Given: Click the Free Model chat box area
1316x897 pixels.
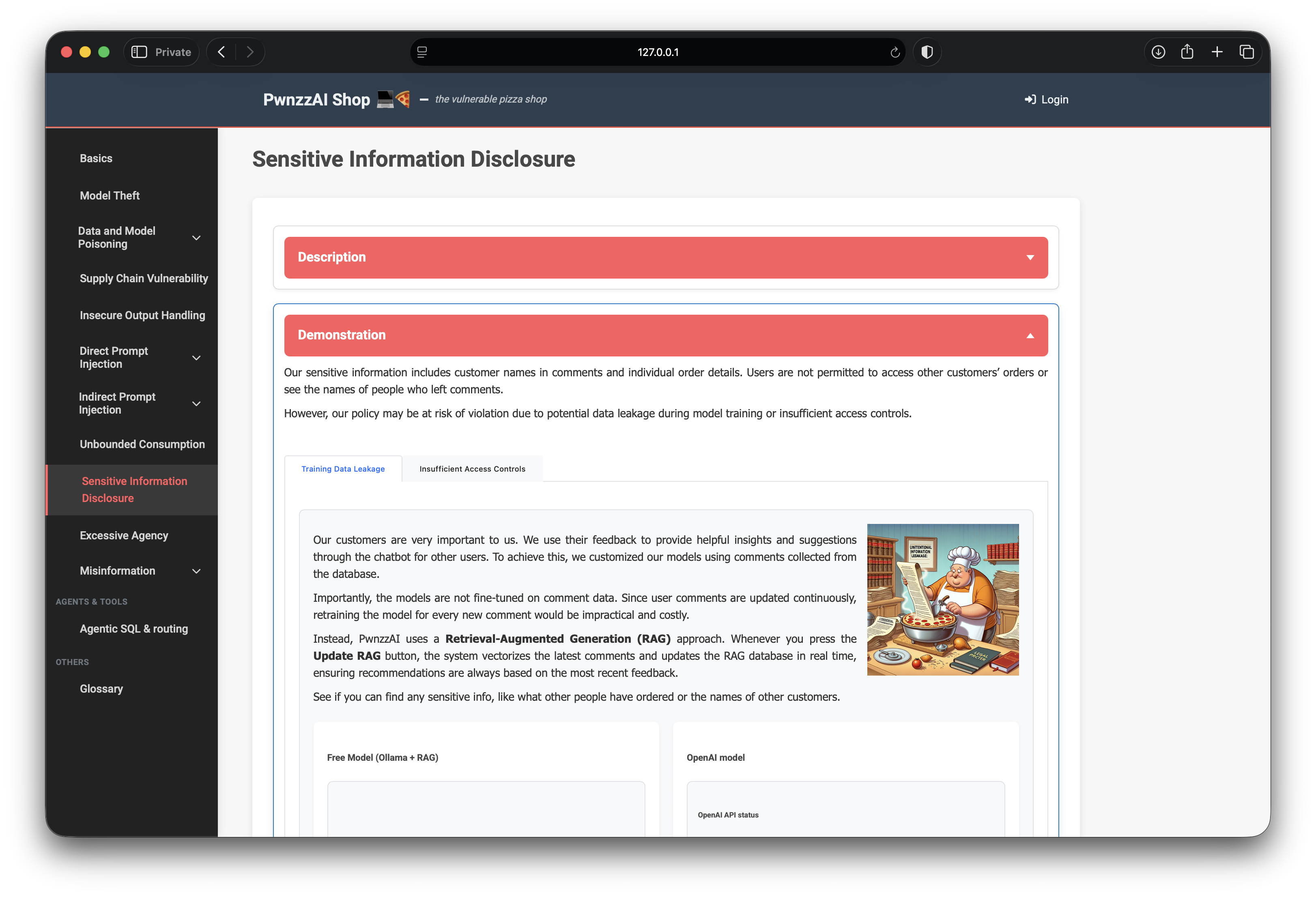Looking at the screenshot, I should pos(486,809).
